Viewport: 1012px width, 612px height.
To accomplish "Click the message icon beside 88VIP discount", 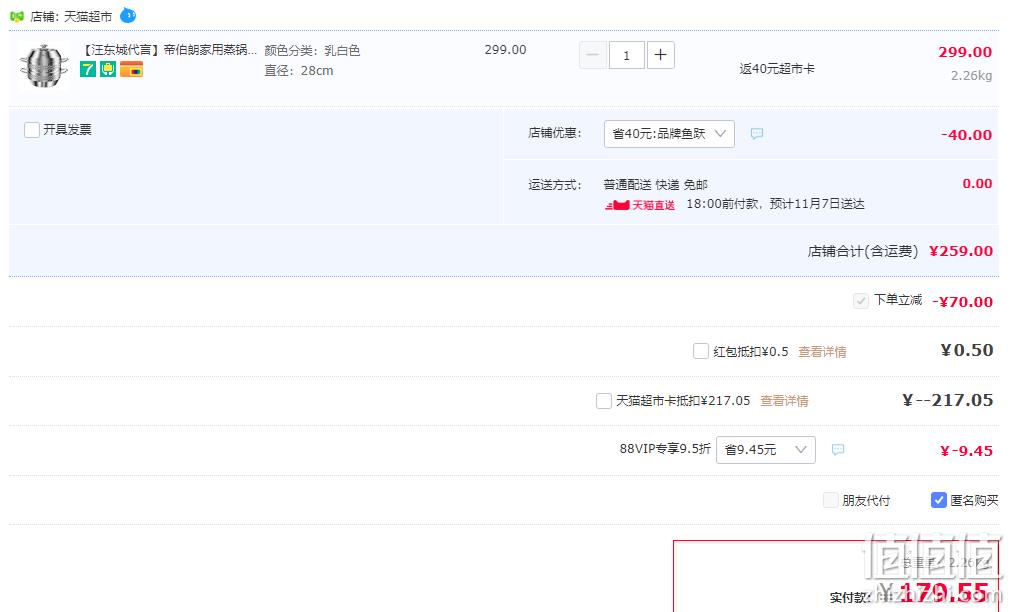I will (838, 449).
